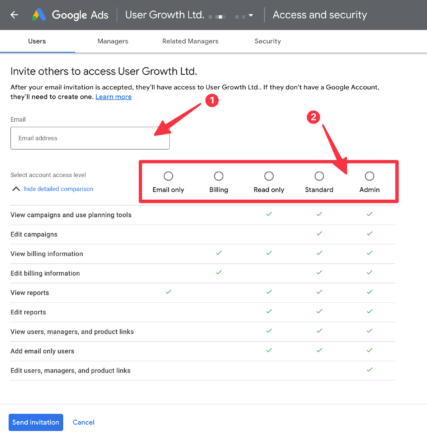Open the Managers tab
Viewport: 427px width, 440px height.
(113, 41)
